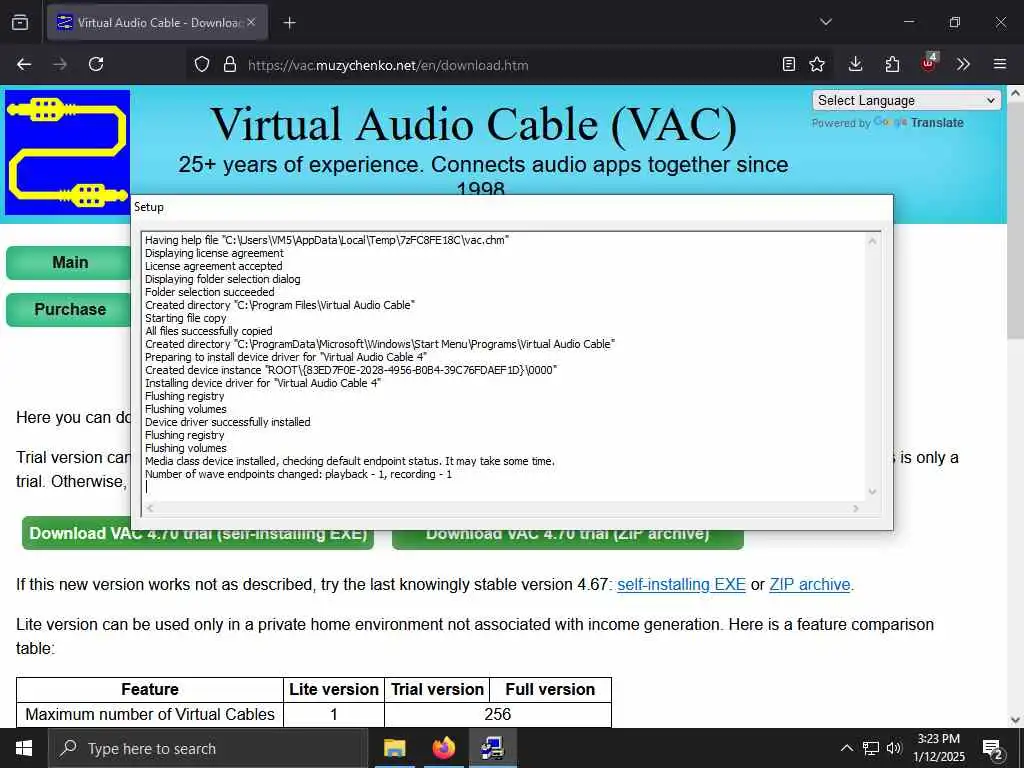This screenshot has width=1024, height=768.
Task: Click the 'Full version' table header
Action: [550, 690]
